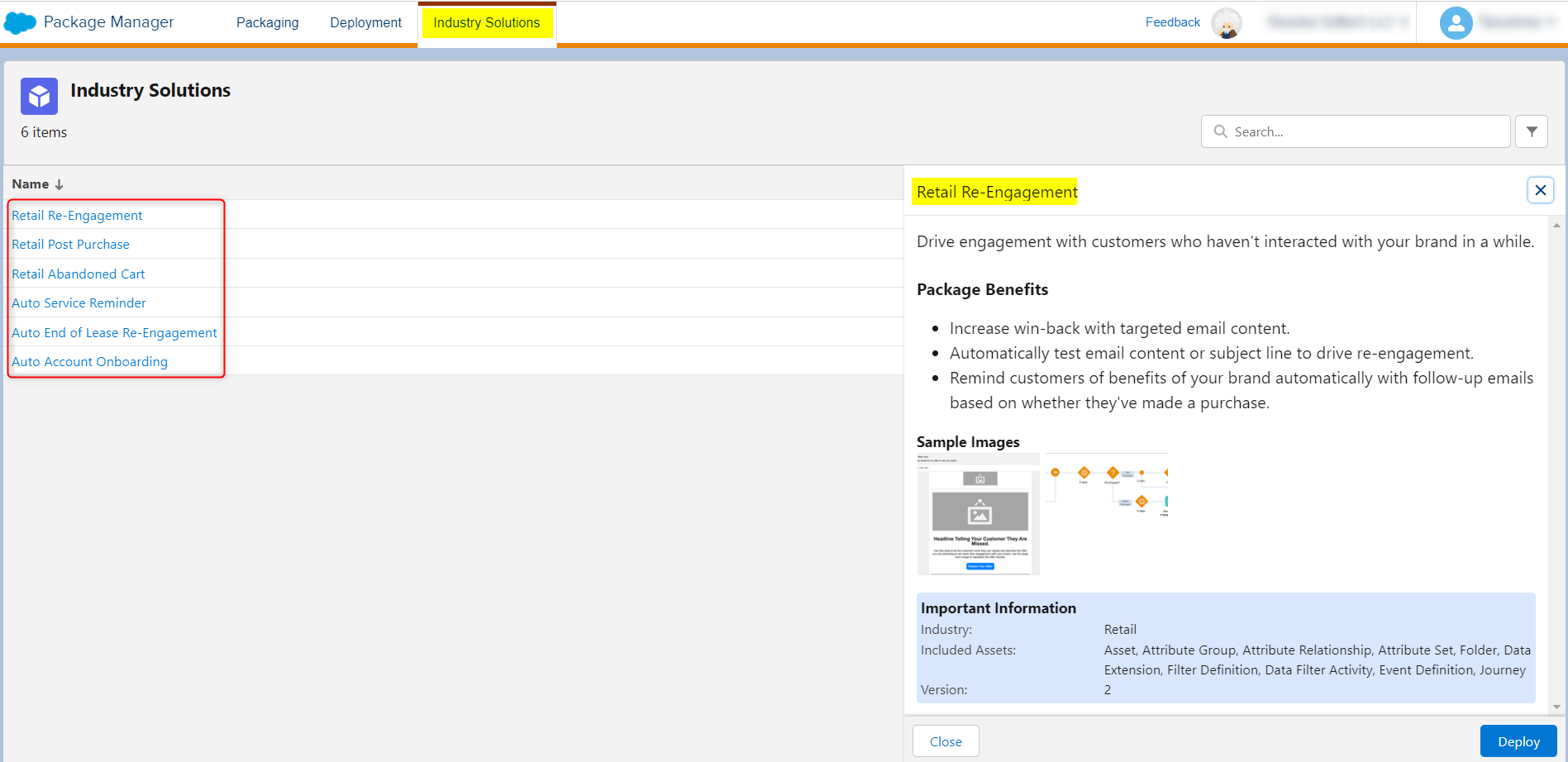This screenshot has width=1568, height=762.
Task: Click the Industry value 'Retail'
Action: 1120,630
